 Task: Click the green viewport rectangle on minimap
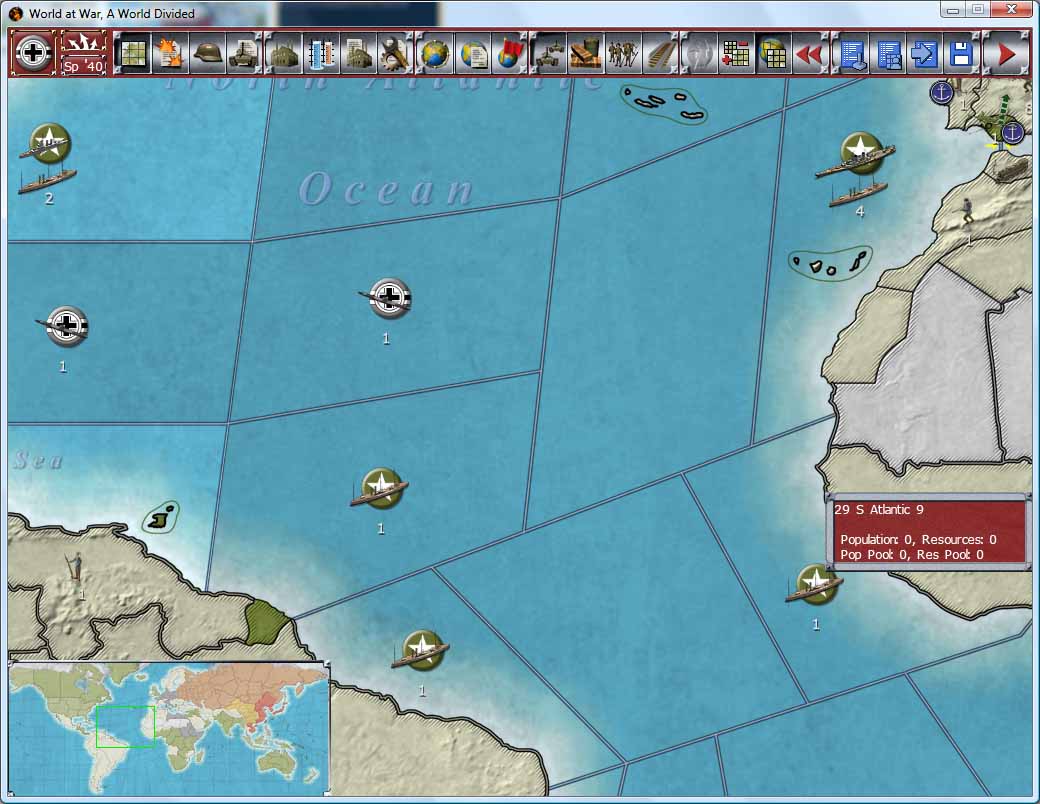pyautogui.click(x=125, y=727)
